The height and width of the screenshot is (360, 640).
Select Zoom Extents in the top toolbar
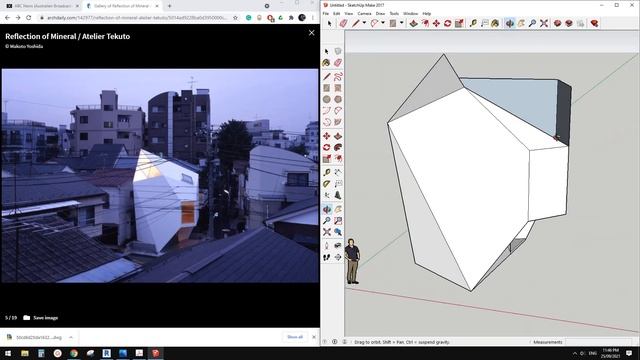click(544, 23)
